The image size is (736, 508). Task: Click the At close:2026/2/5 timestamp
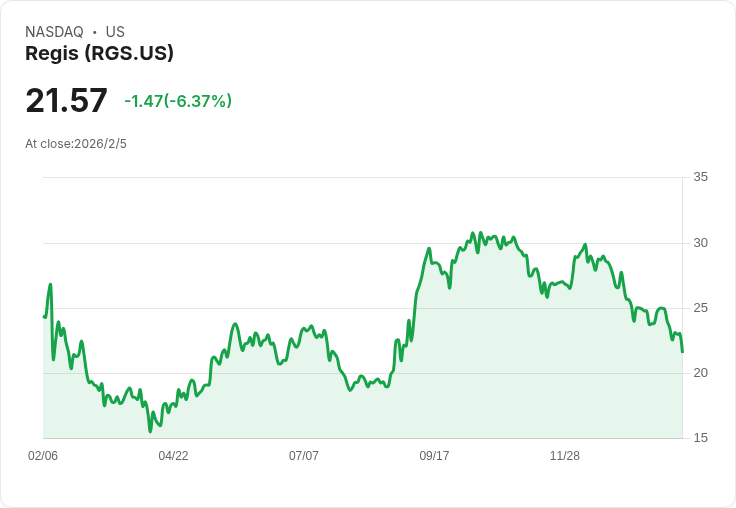pos(76,143)
